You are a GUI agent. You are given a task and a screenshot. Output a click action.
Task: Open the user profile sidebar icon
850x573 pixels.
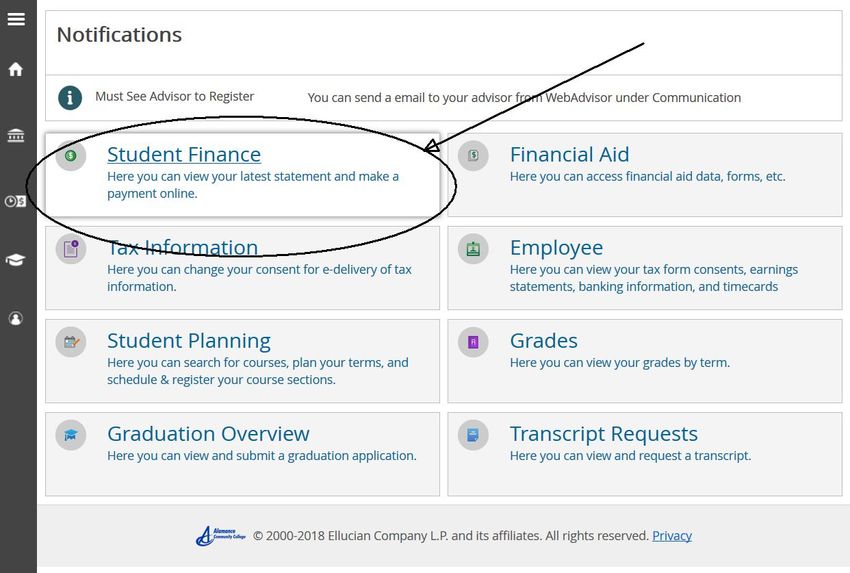pyautogui.click(x=16, y=318)
